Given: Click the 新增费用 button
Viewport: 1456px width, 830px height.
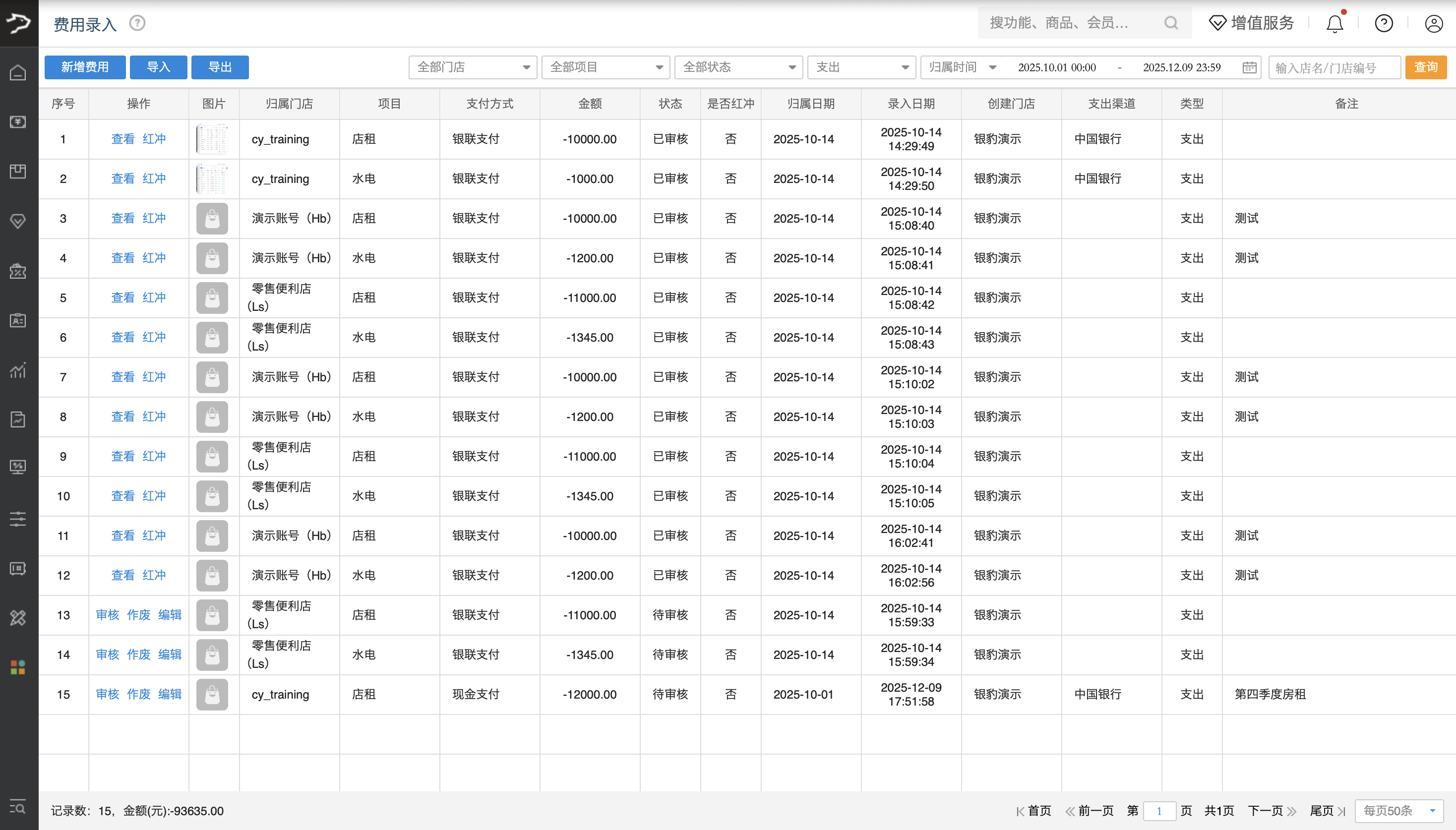Looking at the screenshot, I should click(x=84, y=67).
